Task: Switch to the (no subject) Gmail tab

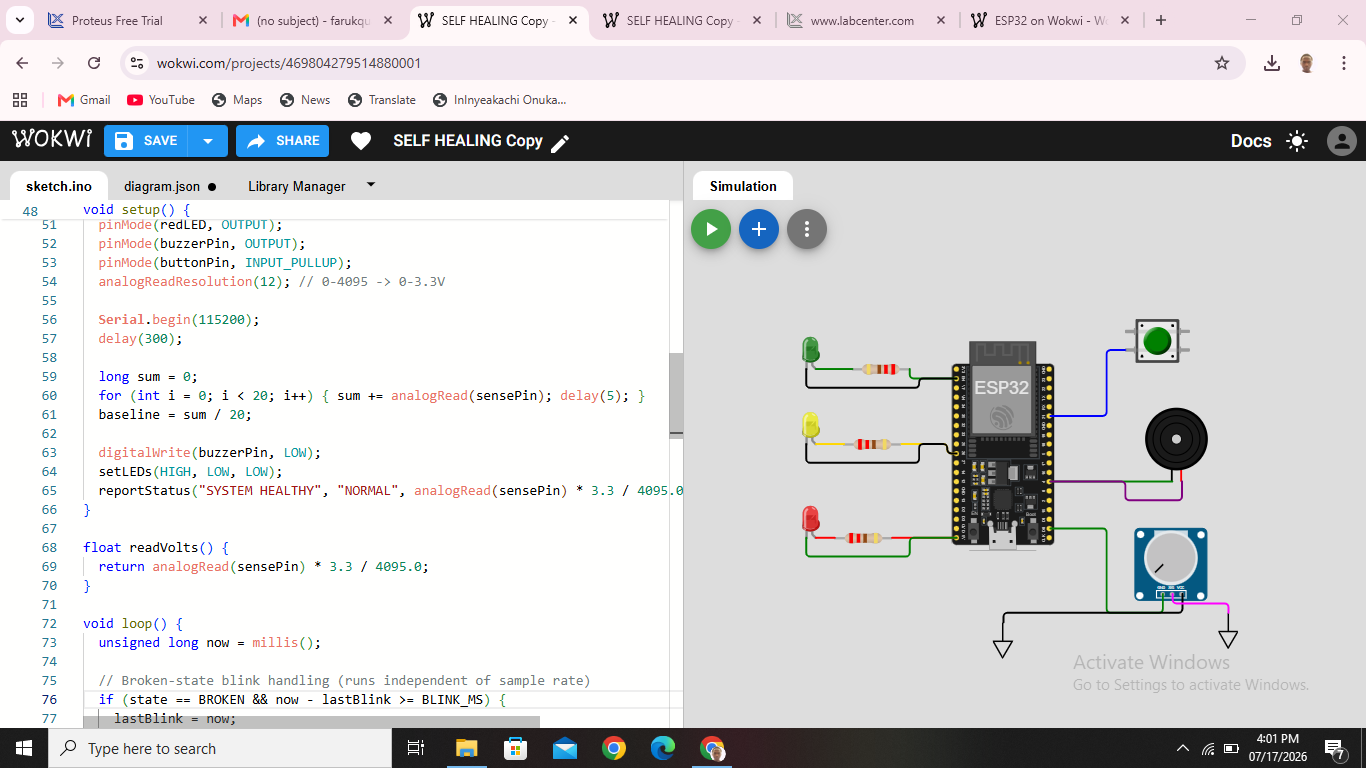Action: 313,20
